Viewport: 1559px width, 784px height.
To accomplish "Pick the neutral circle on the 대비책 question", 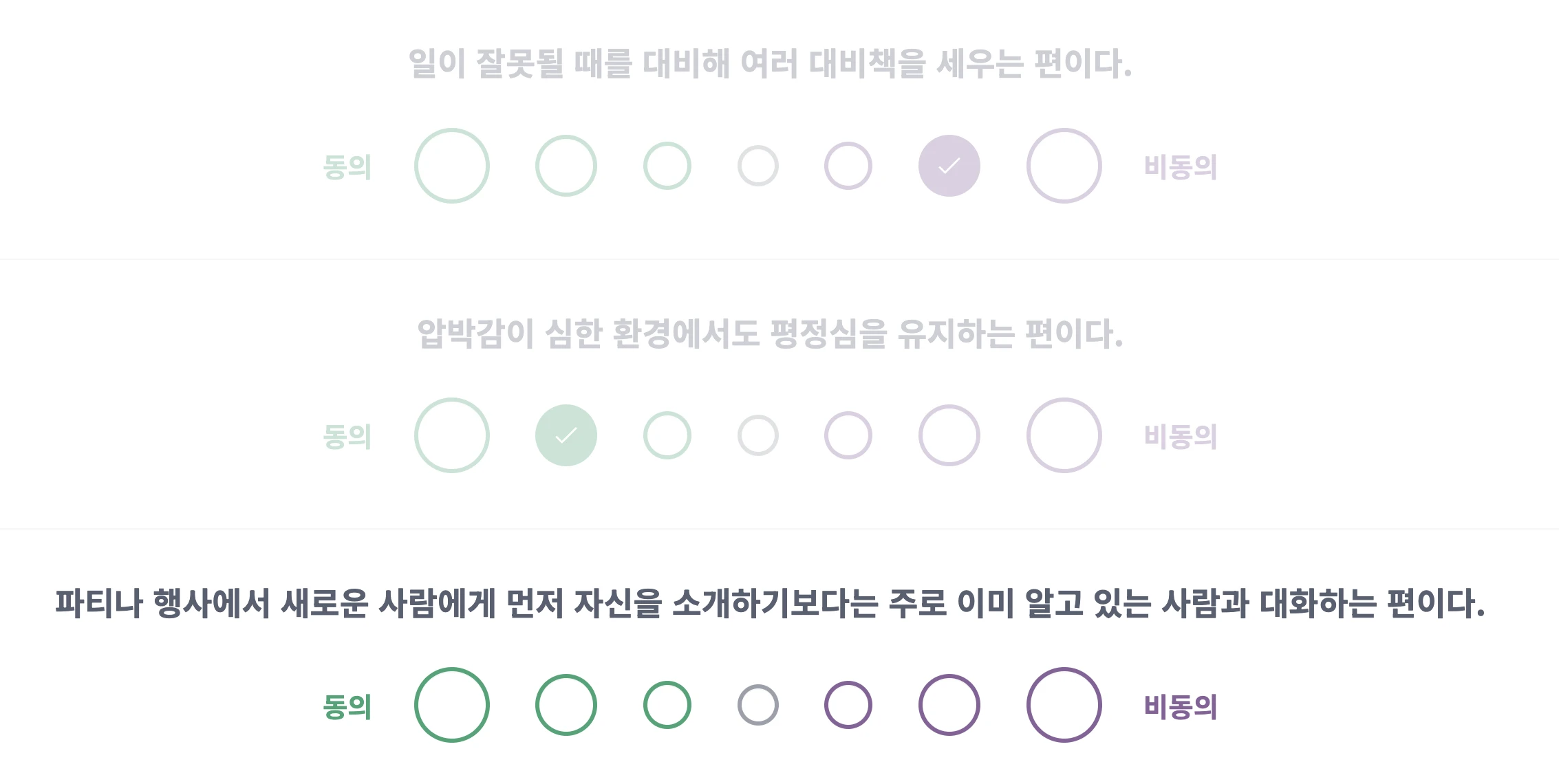I will point(757,165).
